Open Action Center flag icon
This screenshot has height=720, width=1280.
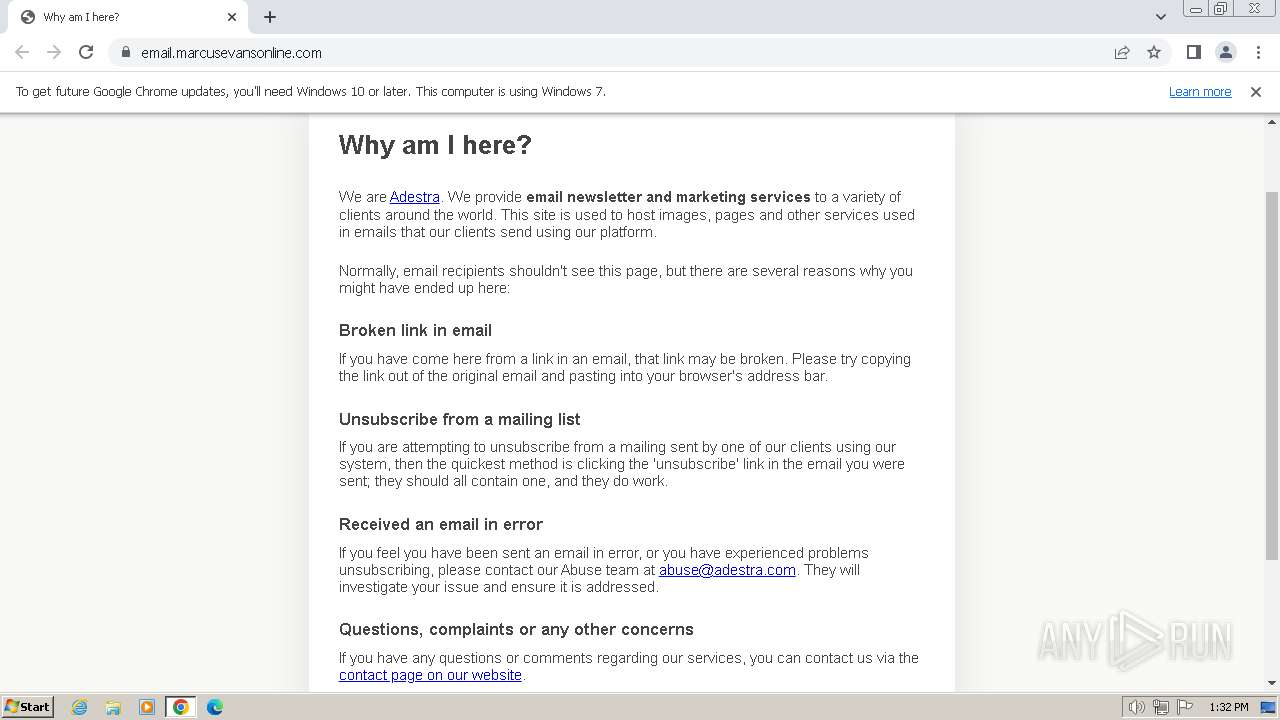(x=1185, y=707)
